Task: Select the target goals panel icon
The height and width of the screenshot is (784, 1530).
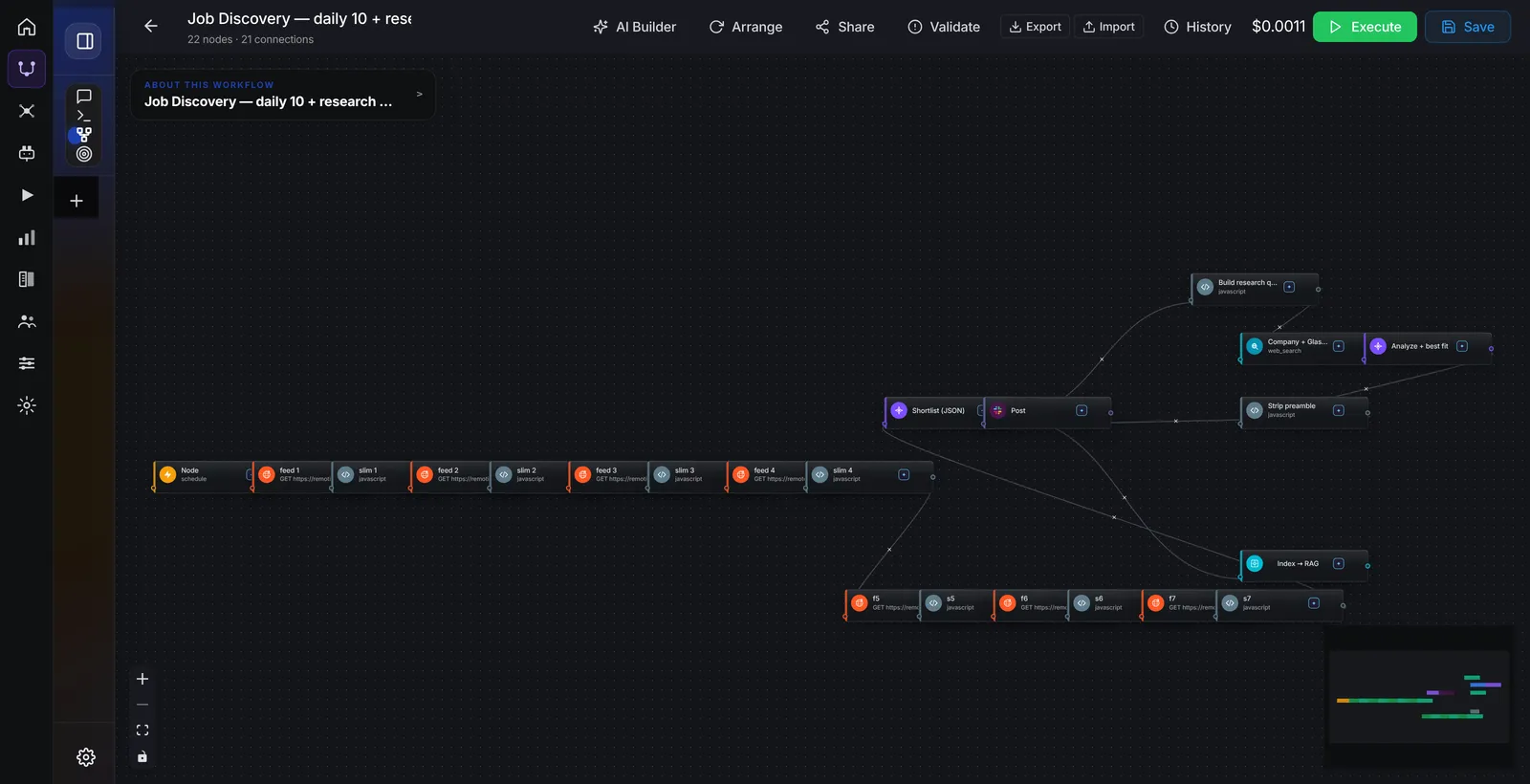Action: [x=84, y=154]
